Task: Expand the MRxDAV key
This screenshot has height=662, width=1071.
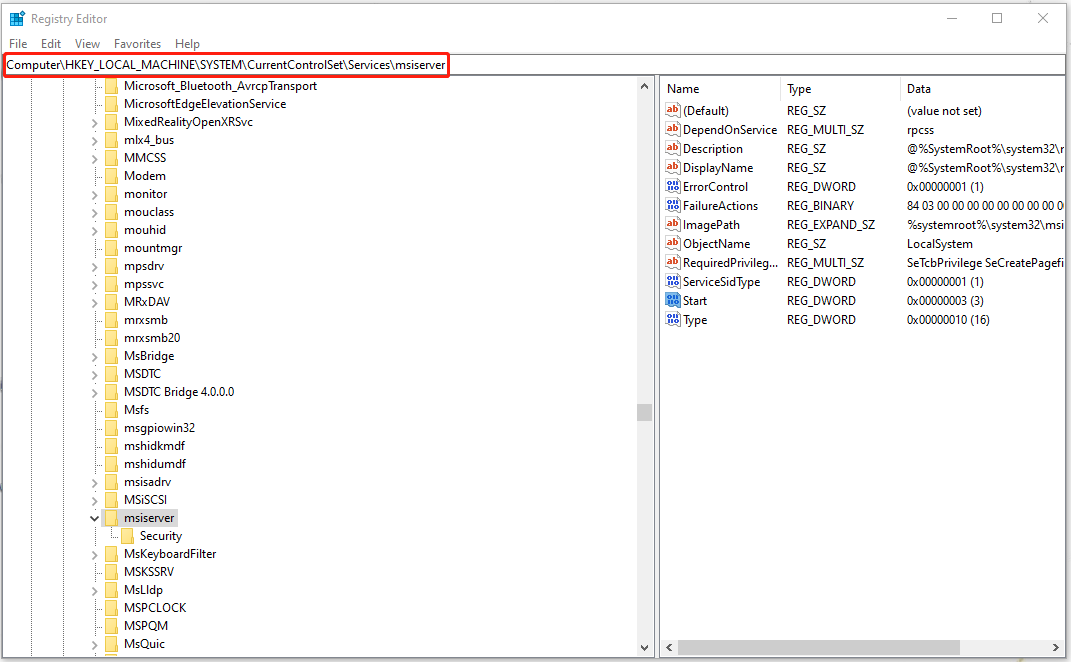Action: click(x=94, y=302)
